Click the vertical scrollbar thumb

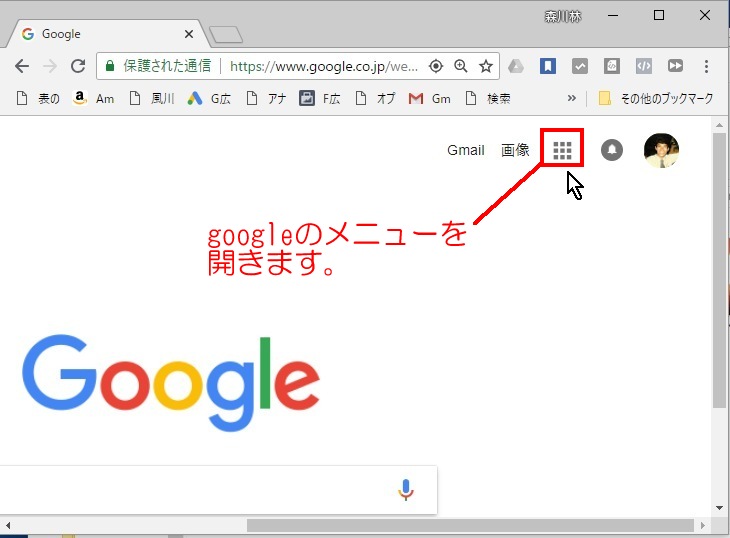pos(719,271)
